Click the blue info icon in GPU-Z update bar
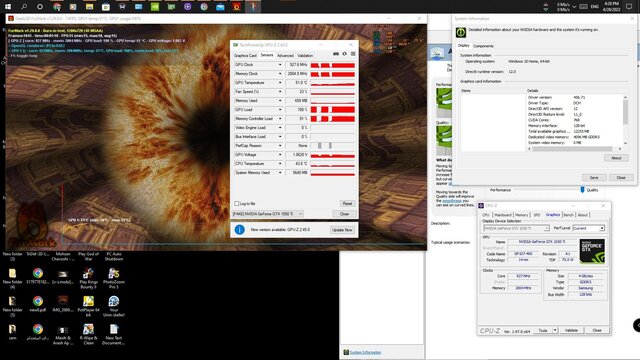Screen dimensions: 640x360 click(x=240, y=230)
